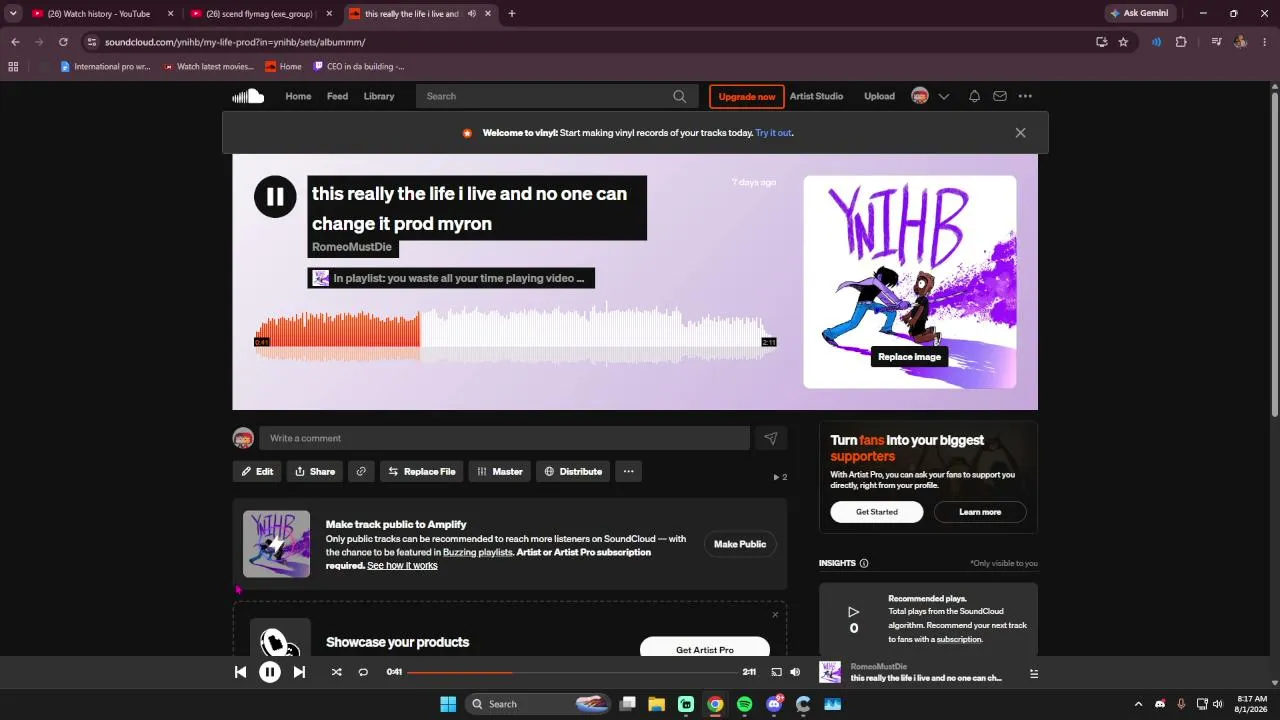
Task: Click the SoundCloud logo in the header
Action: 248,96
